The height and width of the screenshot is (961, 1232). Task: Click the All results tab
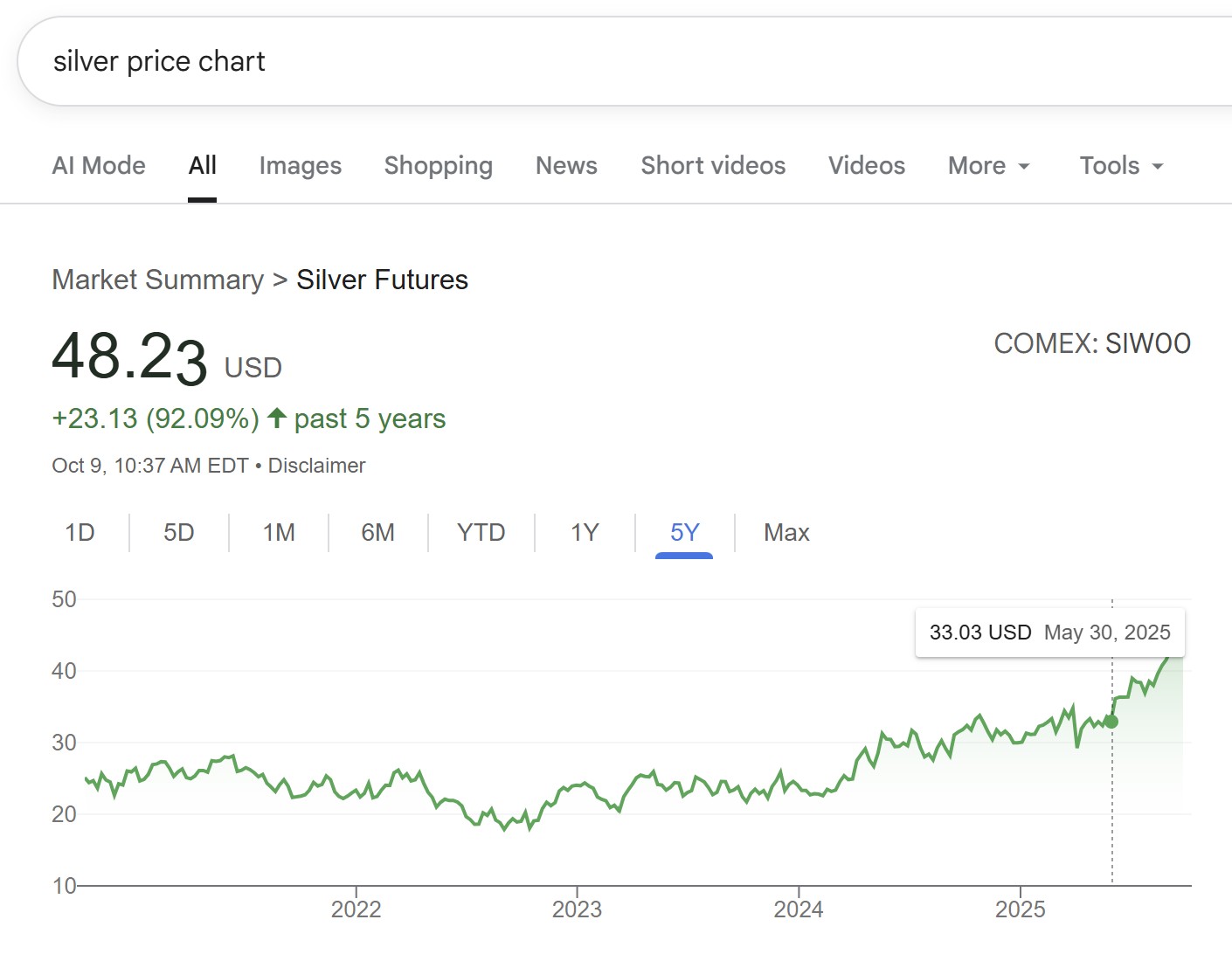[202, 166]
